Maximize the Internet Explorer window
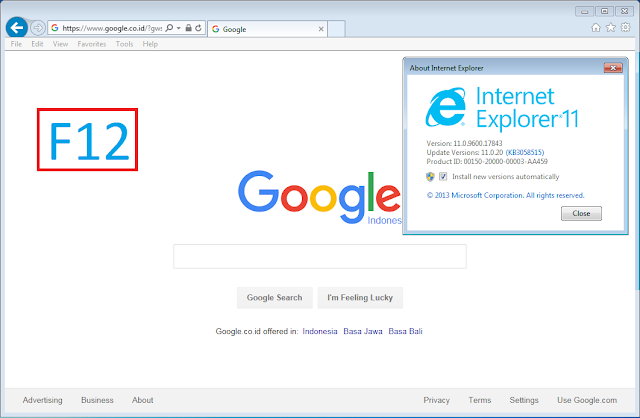 [604, 11]
